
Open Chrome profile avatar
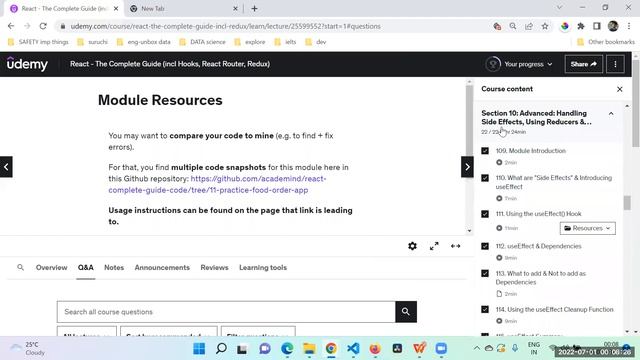pyautogui.click(x=613, y=26)
